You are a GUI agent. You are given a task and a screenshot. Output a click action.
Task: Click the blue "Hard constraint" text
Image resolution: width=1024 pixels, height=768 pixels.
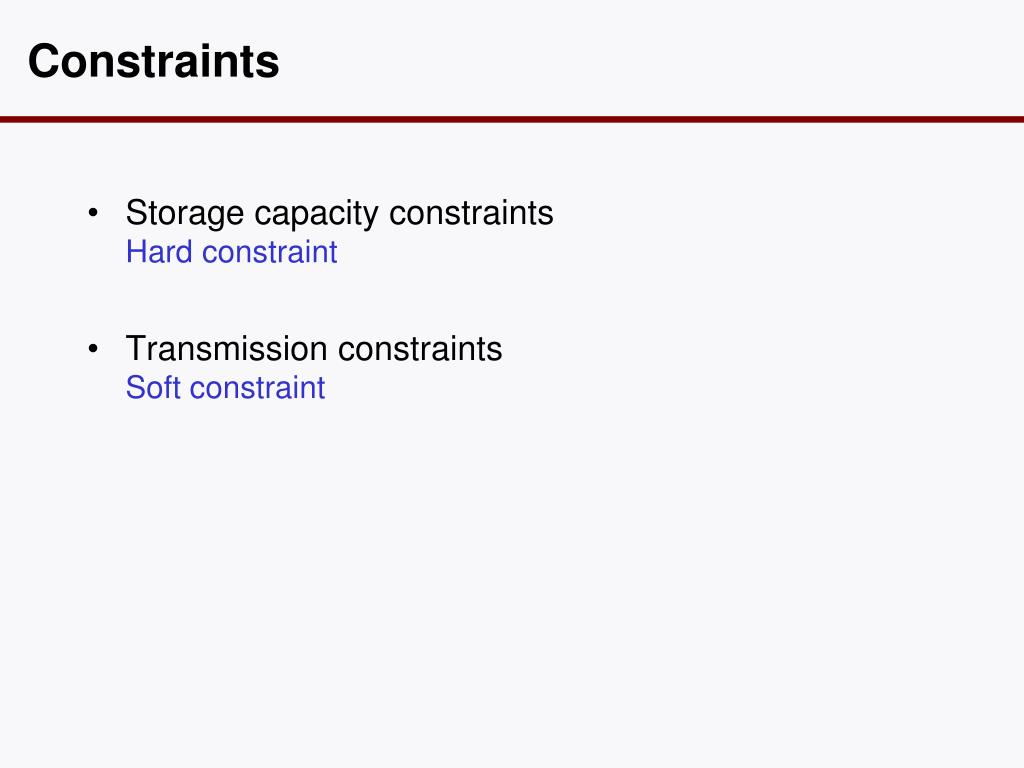click(232, 252)
